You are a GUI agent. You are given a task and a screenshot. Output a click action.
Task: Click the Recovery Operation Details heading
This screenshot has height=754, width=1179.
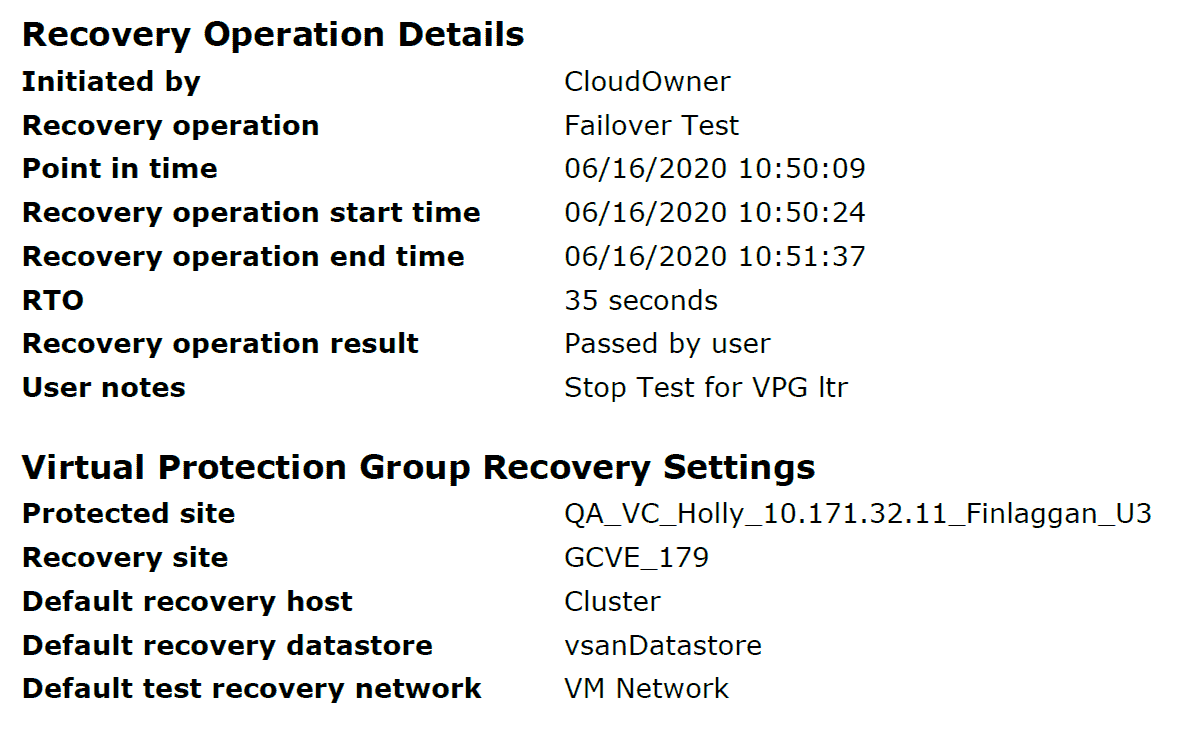(x=272, y=35)
